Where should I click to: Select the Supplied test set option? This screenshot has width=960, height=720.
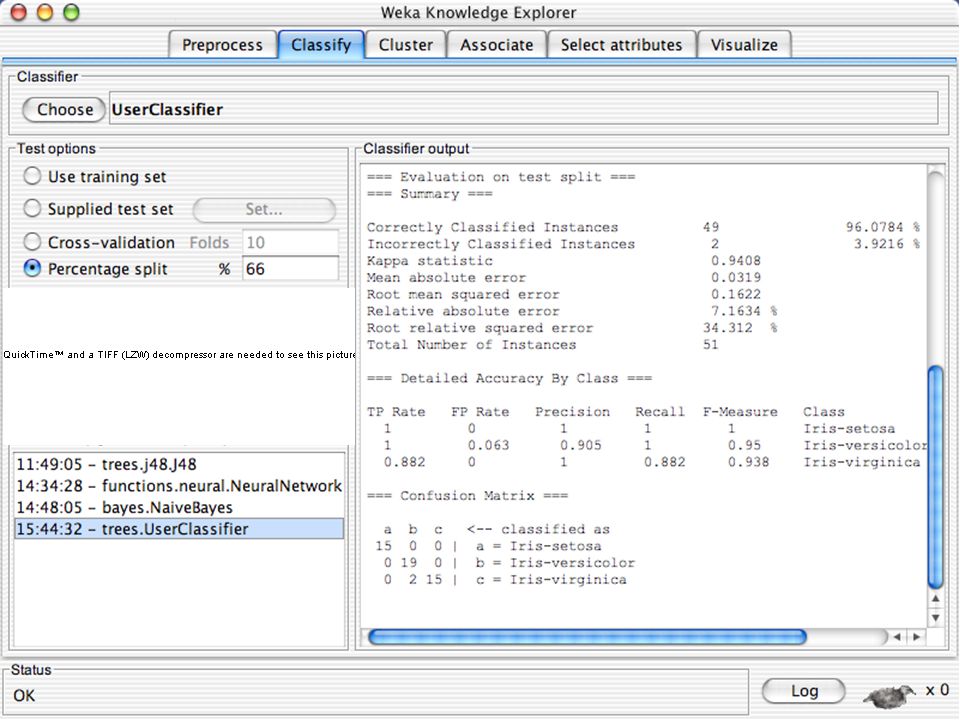98,209
